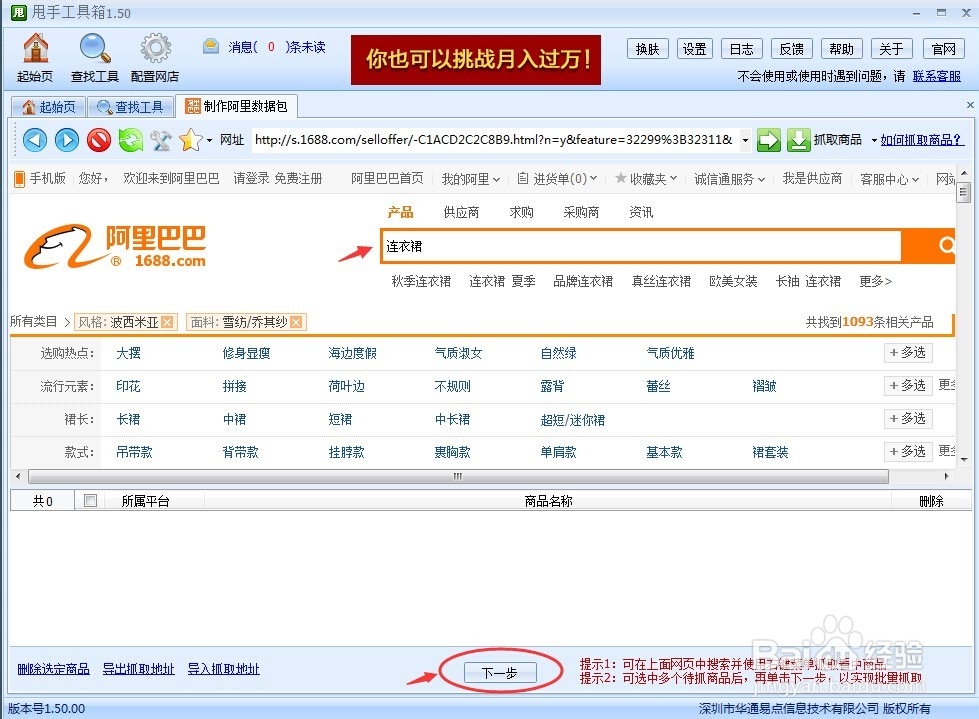Open the 抓取商品 dropdown arrow
This screenshot has width=979, height=719.
click(874, 140)
